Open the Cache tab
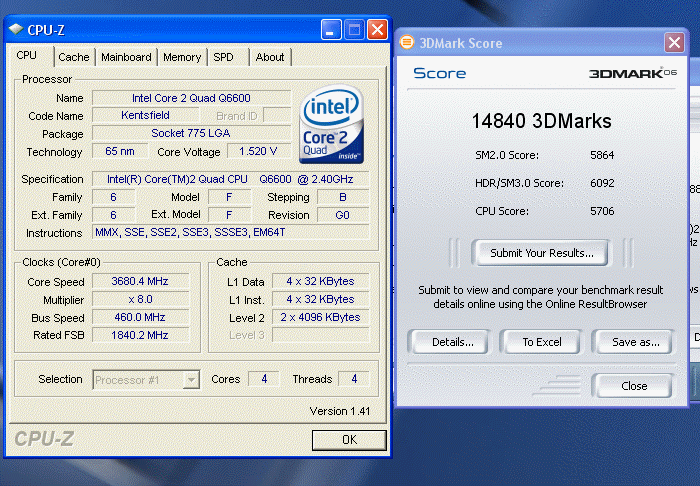 pyautogui.click(x=74, y=57)
